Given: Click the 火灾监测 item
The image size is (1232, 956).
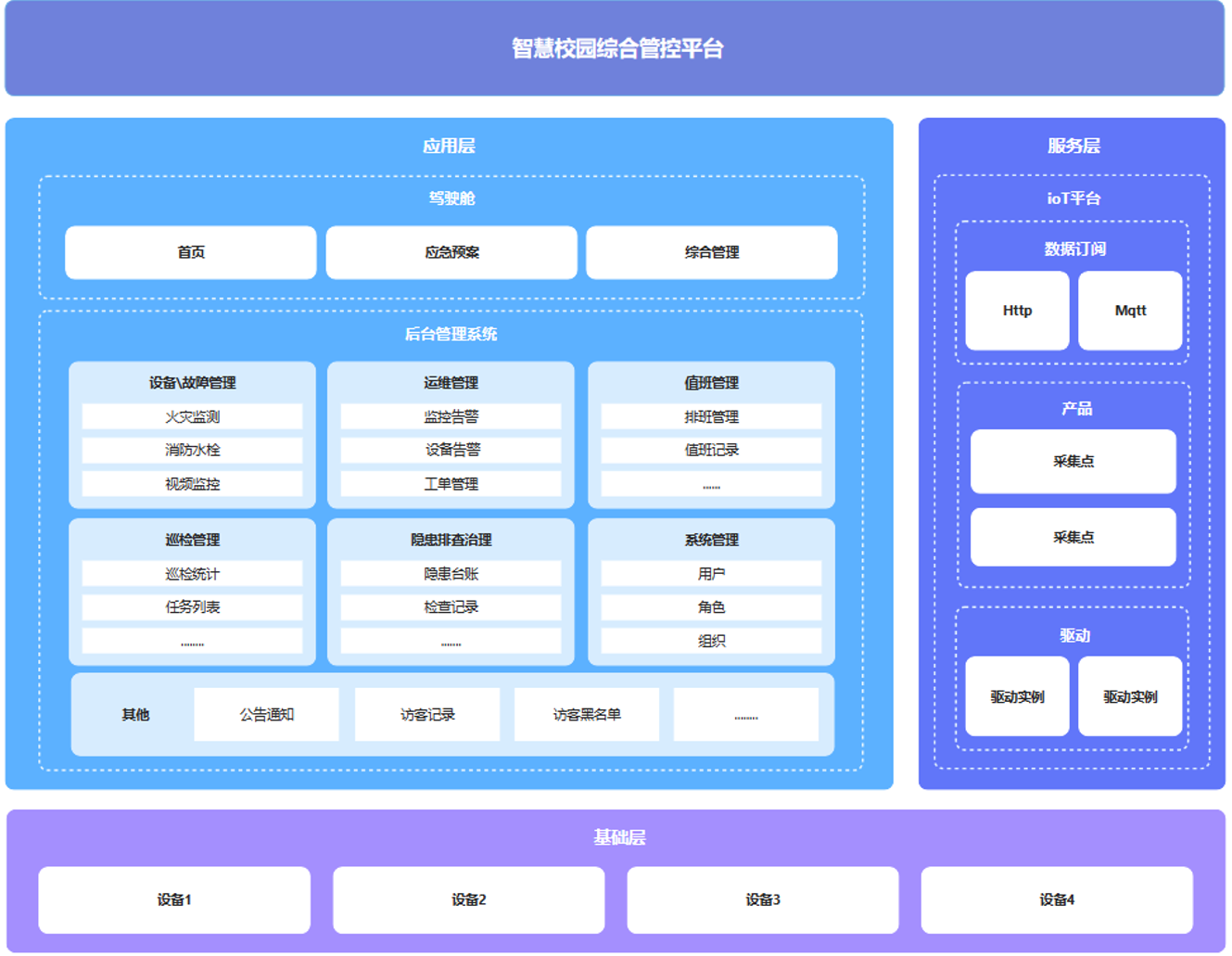Looking at the screenshot, I should click(192, 417).
